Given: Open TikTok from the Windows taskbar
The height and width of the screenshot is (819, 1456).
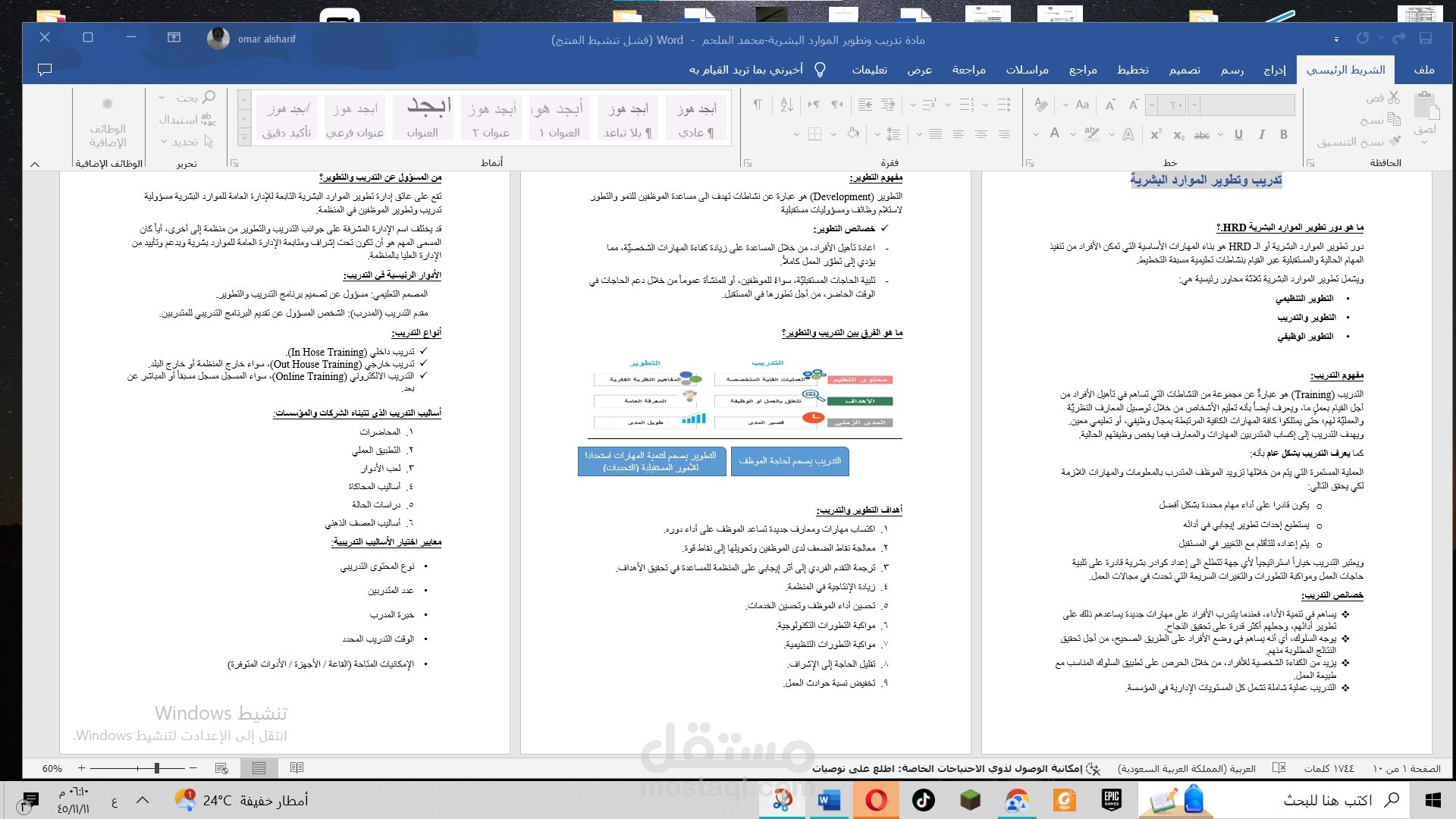Looking at the screenshot, I should click(923, 800).
